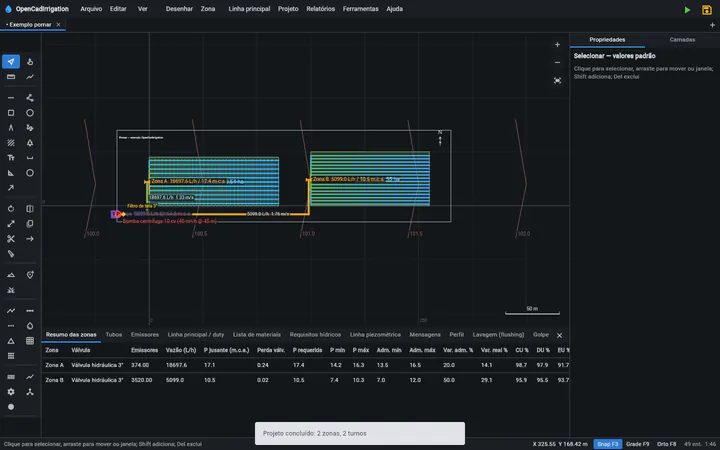The image size is (720, 450).
Task: Click the rotate tool icon
Action: pyautogui.click(x=11, y=208)
